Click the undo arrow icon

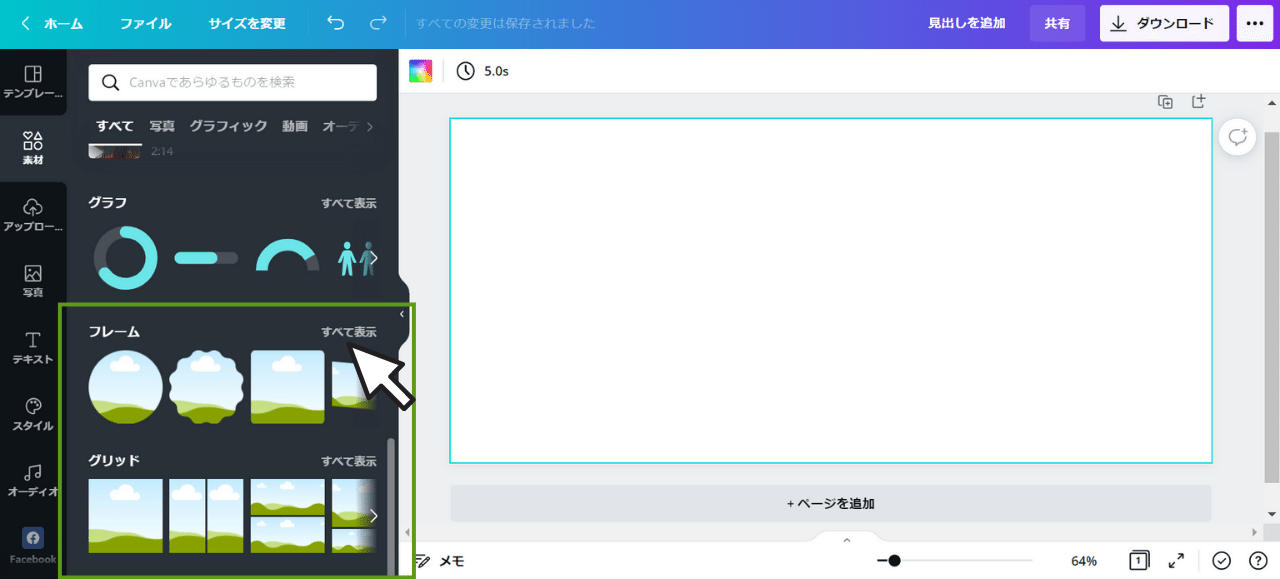336,23
